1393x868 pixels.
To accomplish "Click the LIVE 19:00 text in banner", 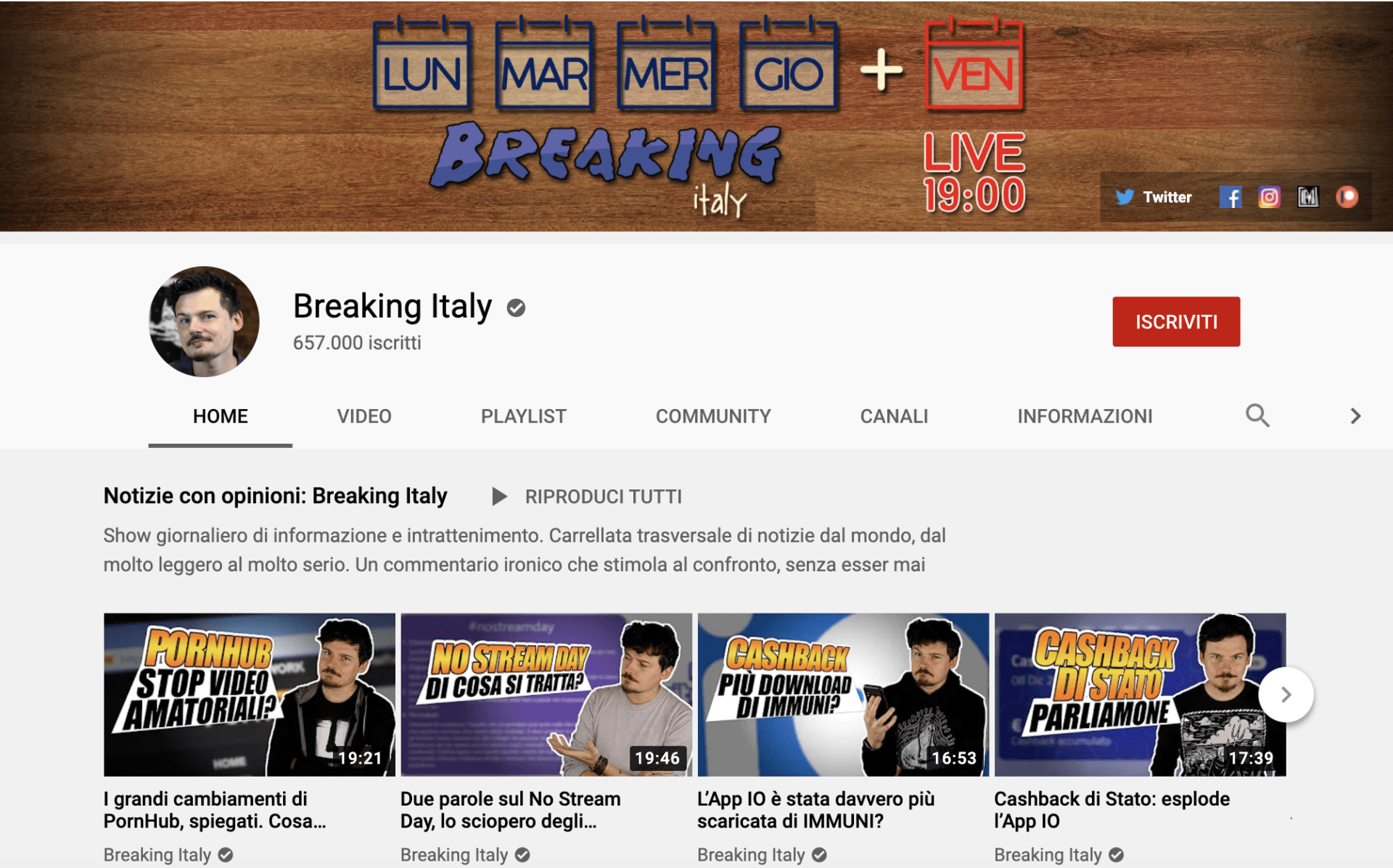I will tap(974, 173).
